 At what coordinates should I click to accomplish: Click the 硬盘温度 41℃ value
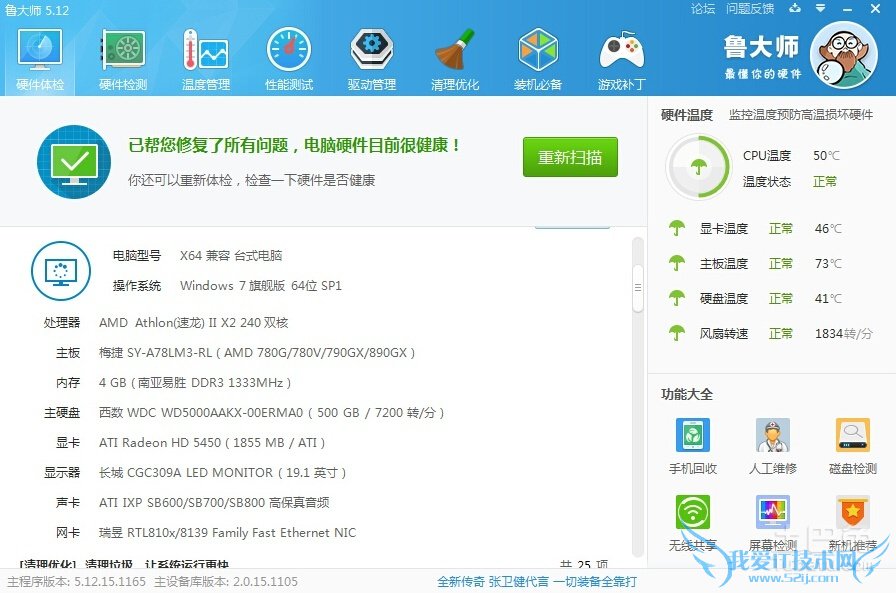click(828, 298)
